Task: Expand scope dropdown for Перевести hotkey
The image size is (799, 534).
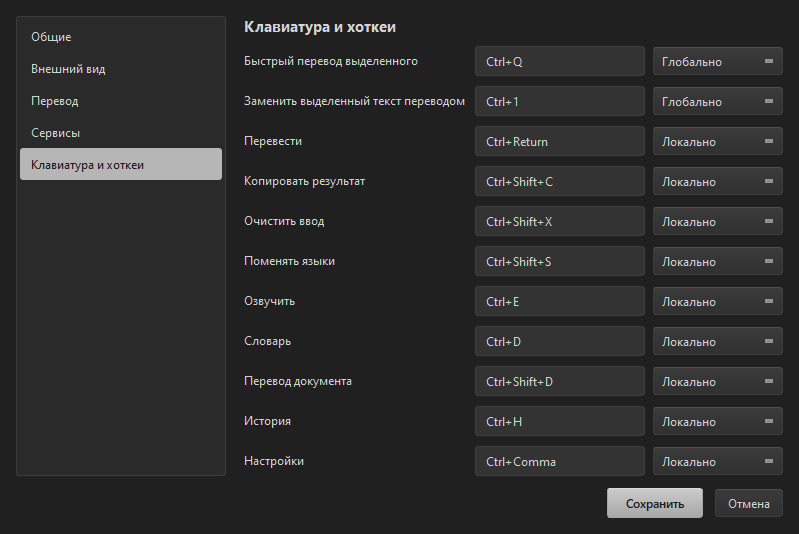Action: (717, 141)
